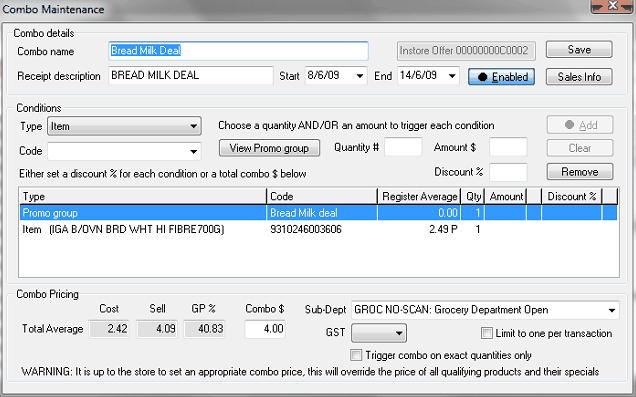Click the Cost total average field
Screen dimensions: 636x397
point(109,328)
